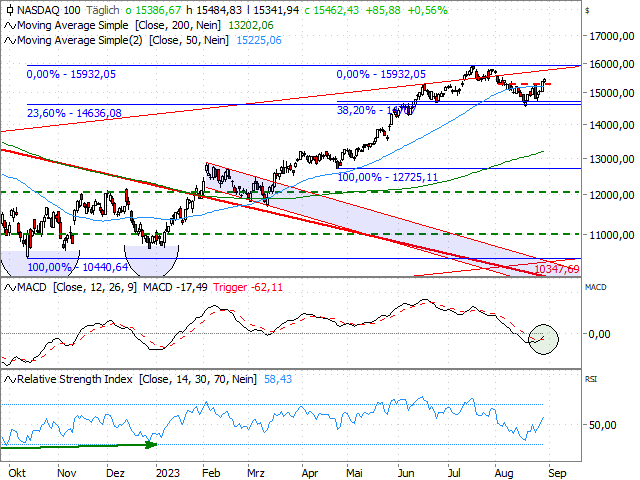
Task: Click the 11000,00 price axis label
Action: (611, 235)
